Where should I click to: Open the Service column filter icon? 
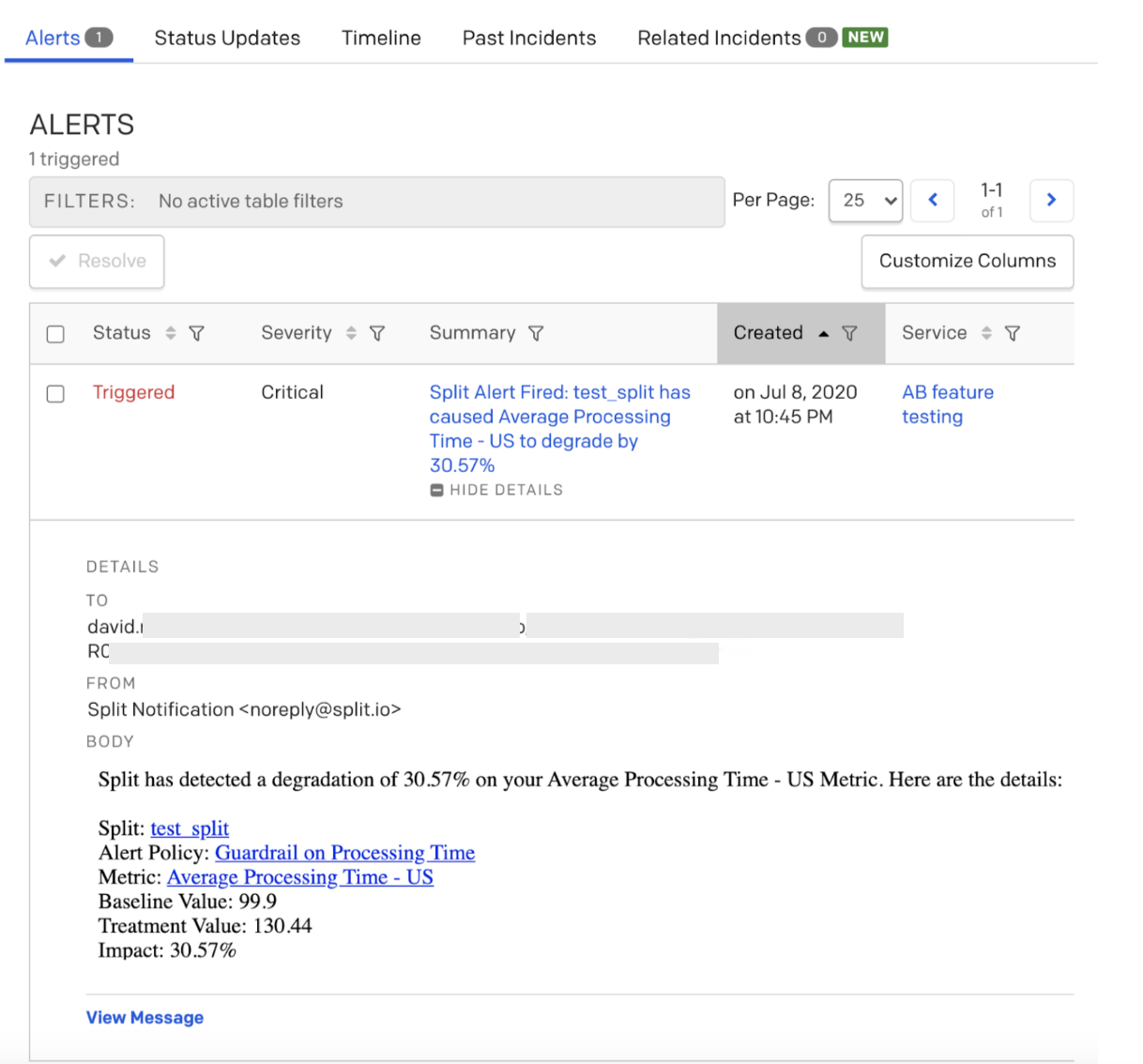1012,333
